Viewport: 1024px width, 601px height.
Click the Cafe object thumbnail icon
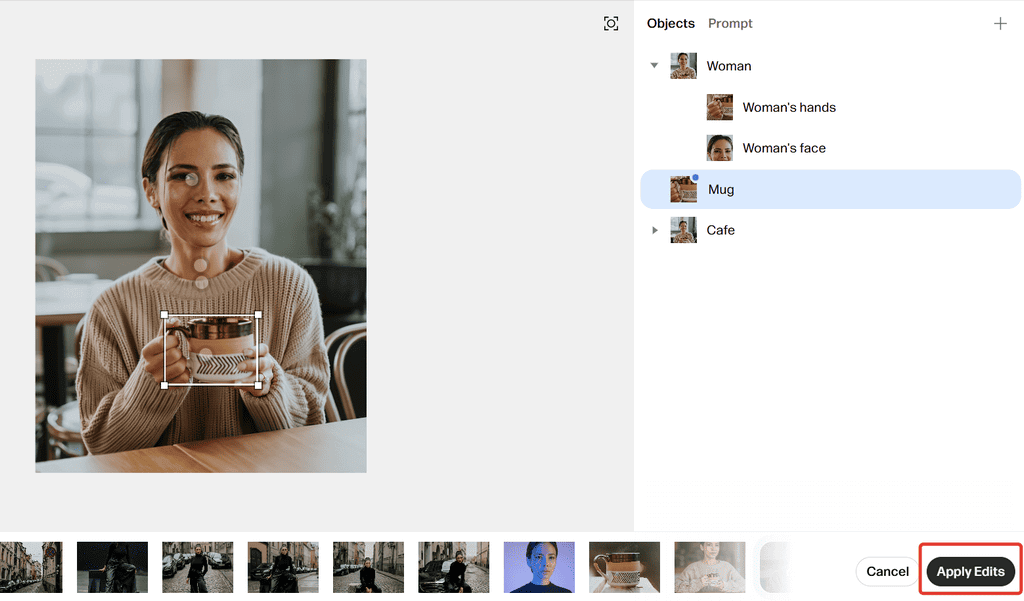(x=684, y=230)
